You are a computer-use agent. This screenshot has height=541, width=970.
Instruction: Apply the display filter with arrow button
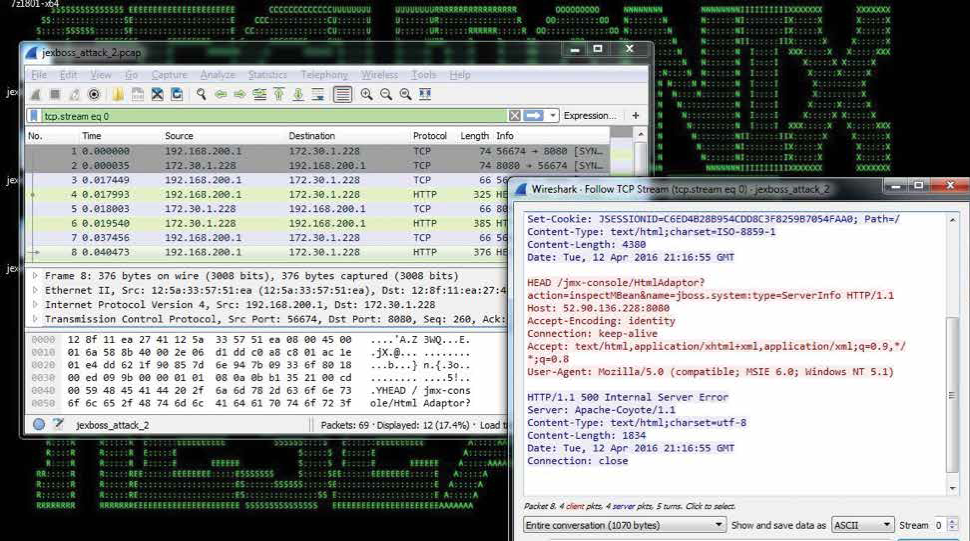533,116
